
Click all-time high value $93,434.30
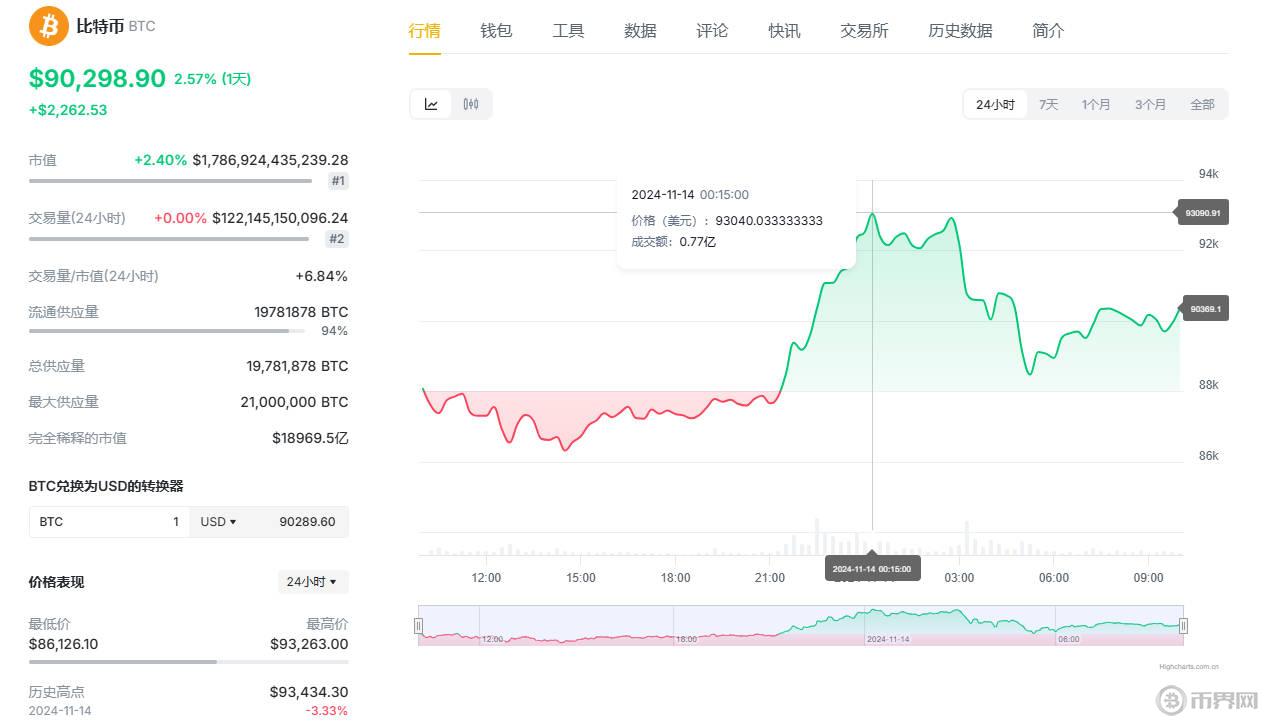[x=309, y=692]
